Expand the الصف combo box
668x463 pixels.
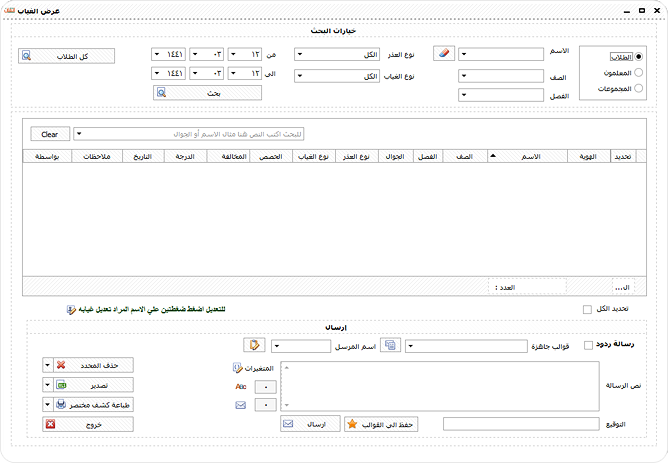(x=501, y=76)
